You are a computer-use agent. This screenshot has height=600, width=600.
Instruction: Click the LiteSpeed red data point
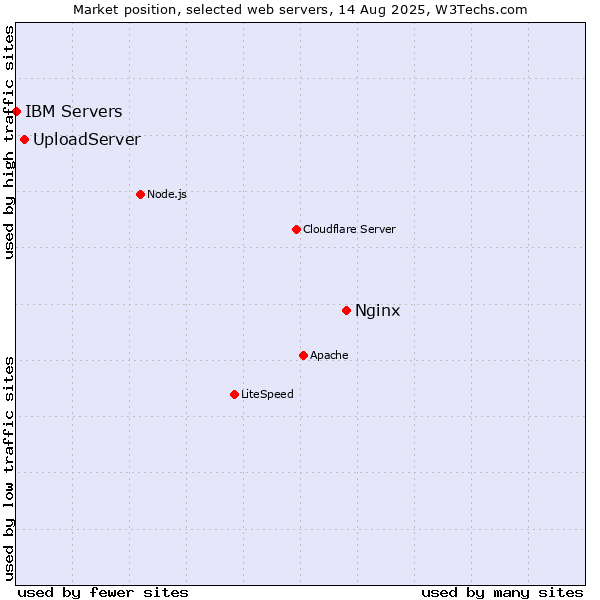coord(235,395)
